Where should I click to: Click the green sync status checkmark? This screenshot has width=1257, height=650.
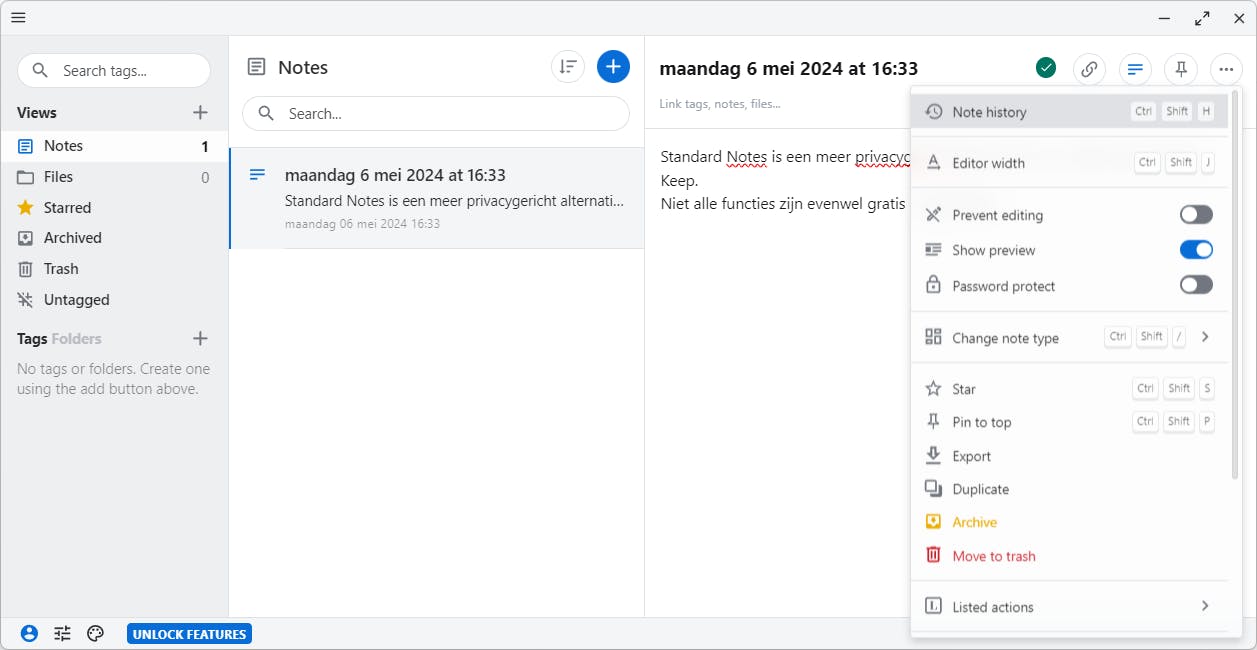(1046, 68)
